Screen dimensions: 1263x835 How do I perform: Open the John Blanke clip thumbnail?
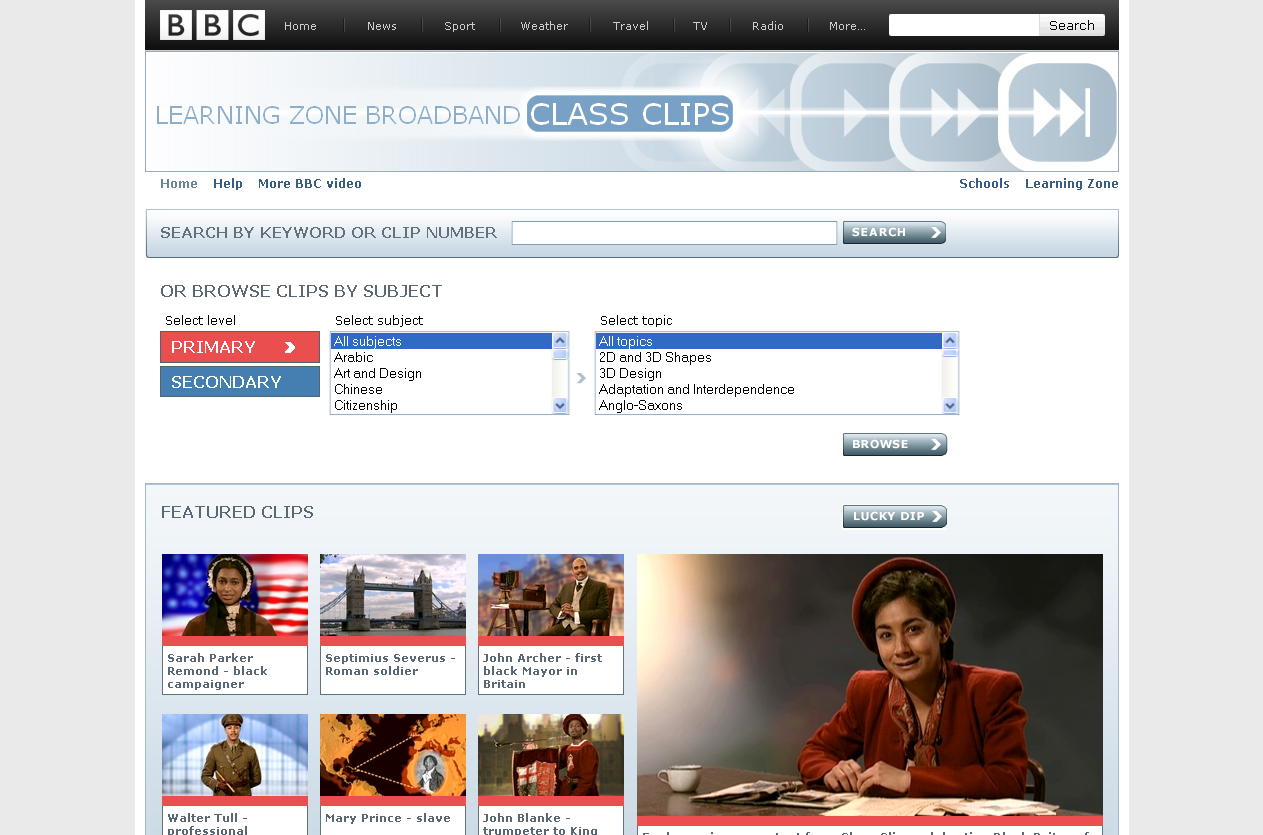point(551,755)
